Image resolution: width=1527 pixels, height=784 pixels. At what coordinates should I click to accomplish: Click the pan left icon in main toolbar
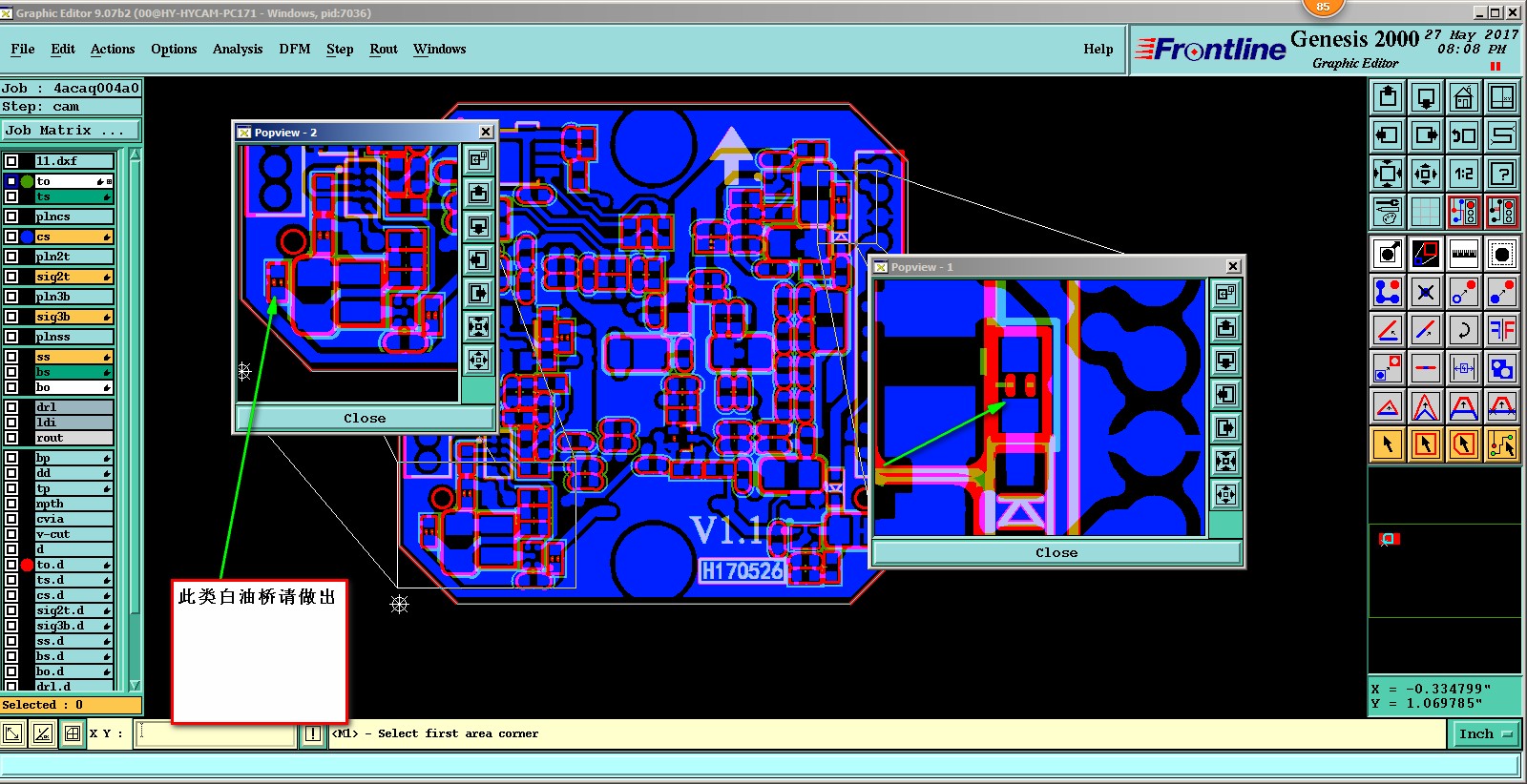(1388, 135)
